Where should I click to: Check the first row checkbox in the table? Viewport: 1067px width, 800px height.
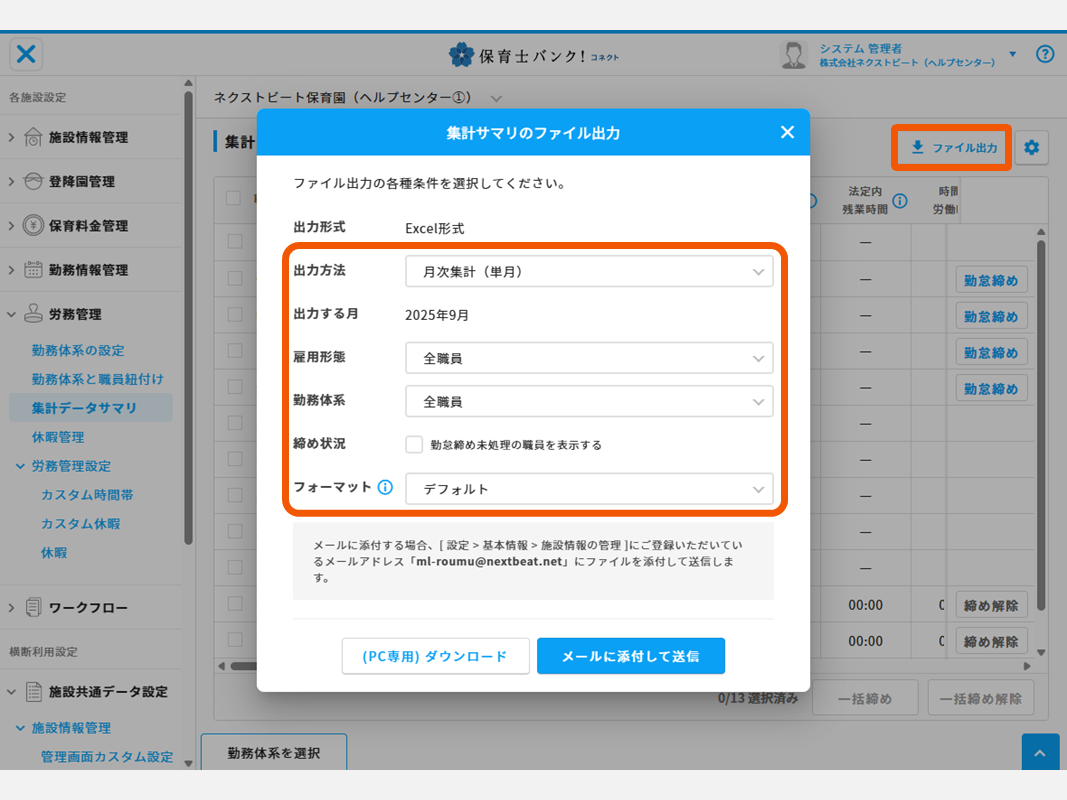click(x=234, y=241)
